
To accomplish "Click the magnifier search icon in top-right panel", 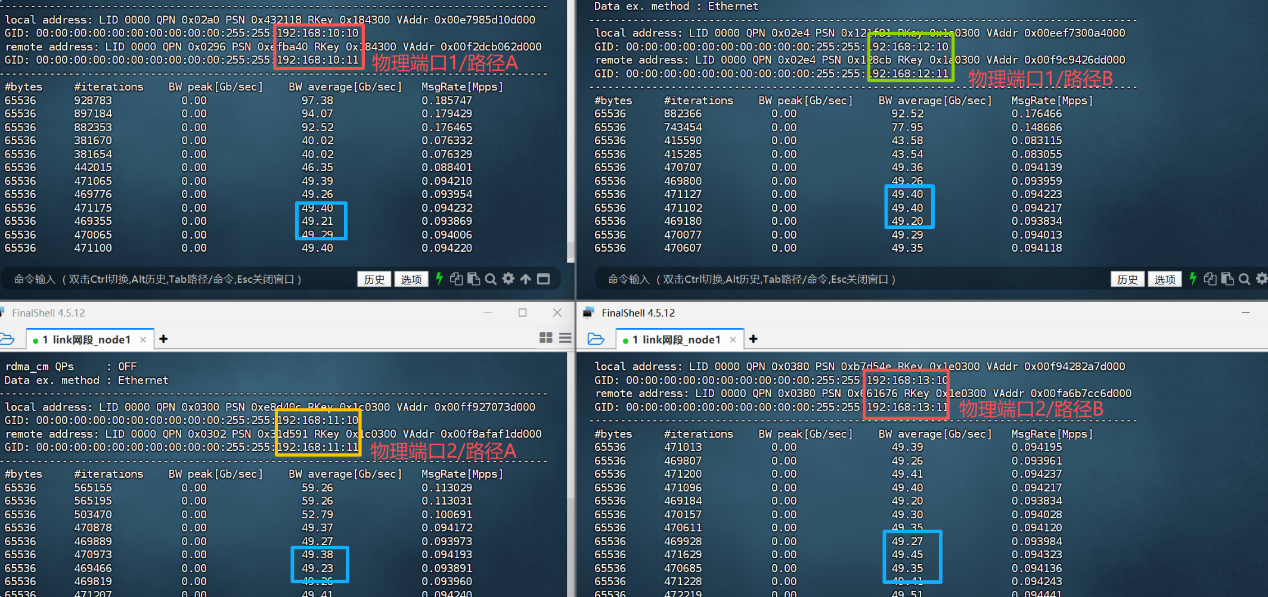I will (1244, 279).
